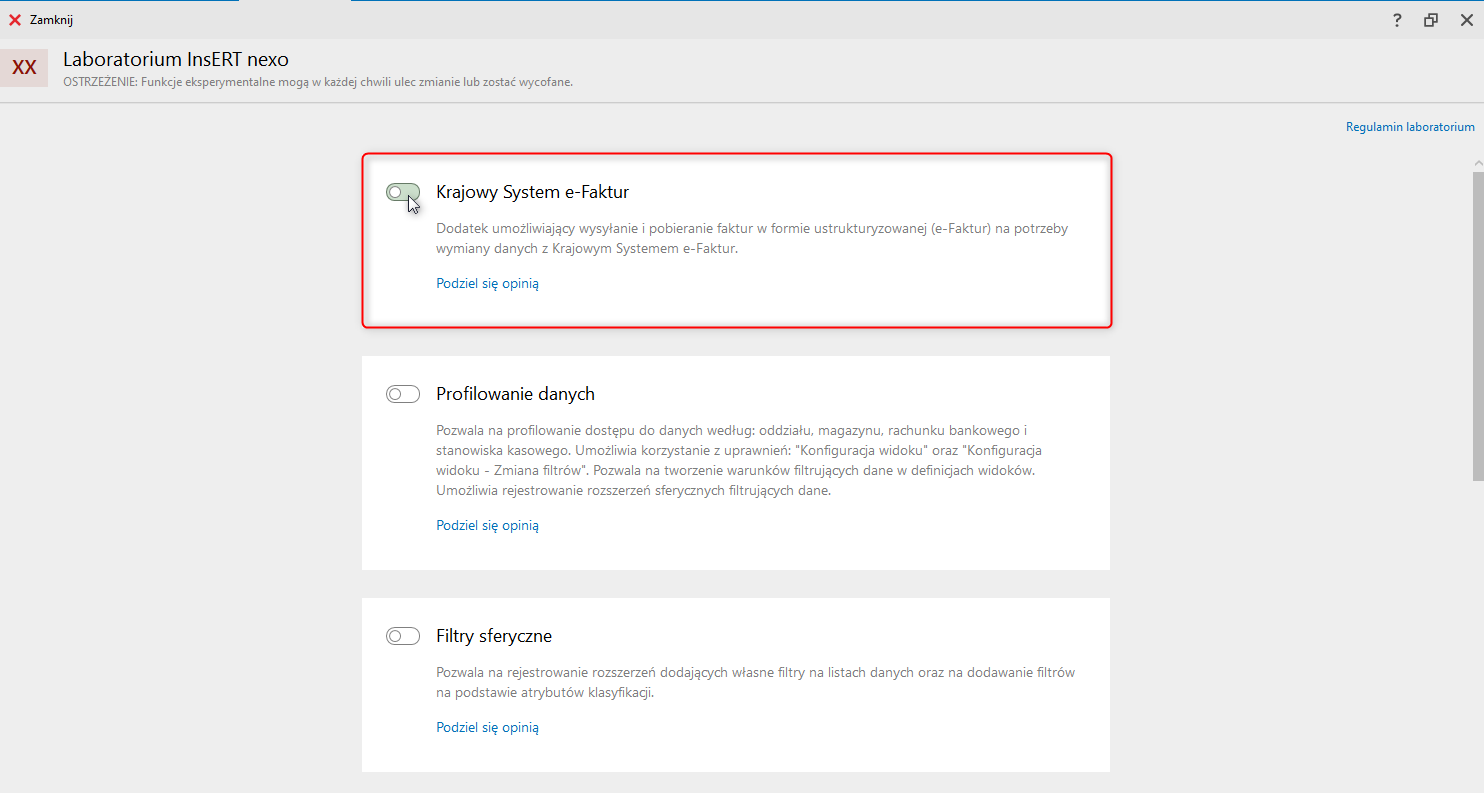Click the description starting 'Pozwala na profilowanie dostępu'

(739, 460)
